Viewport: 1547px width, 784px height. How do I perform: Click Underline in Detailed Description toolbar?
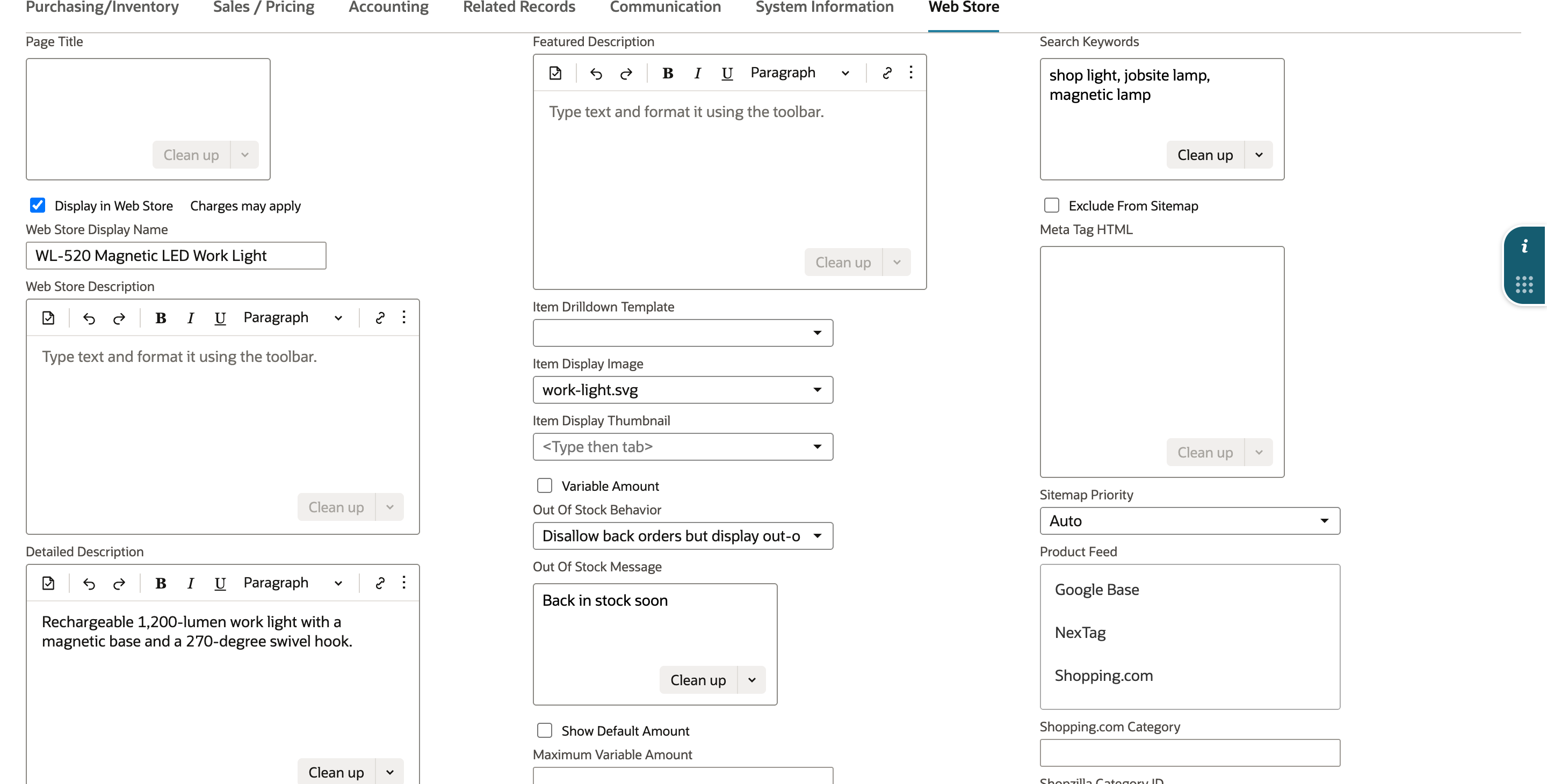click(220, 584)
